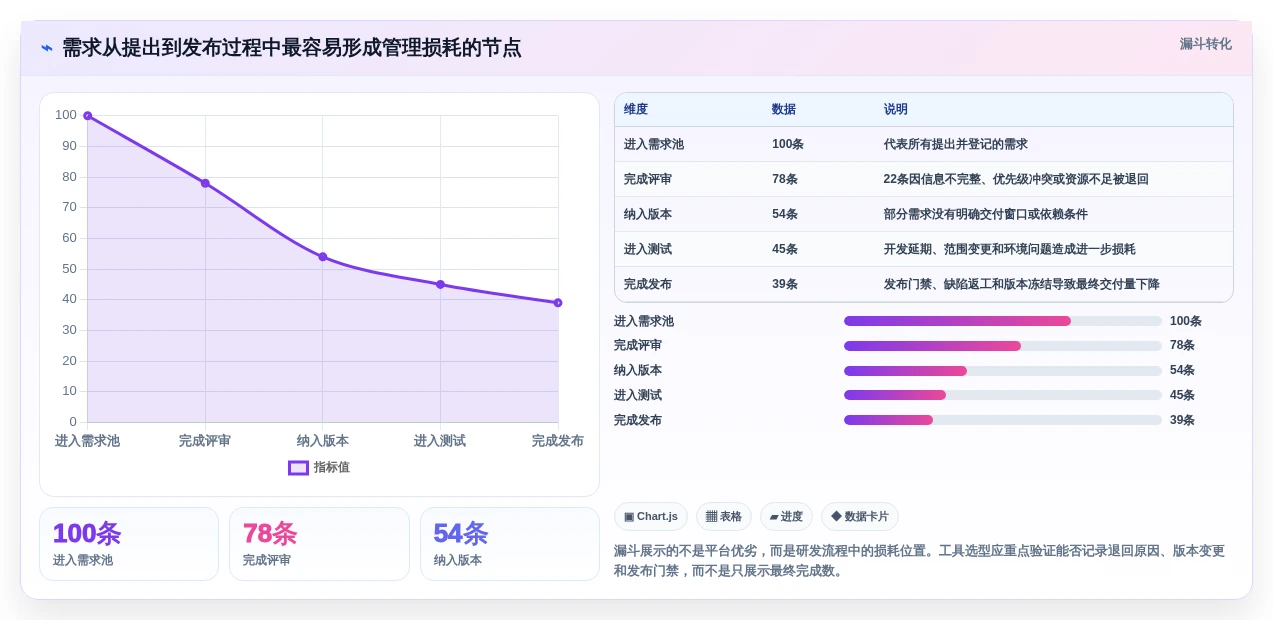The height and width of the screenshot is (620, 1273).
Task: Click the 进入需求池 label beside progress bars
Action: (x=644, y=321)
